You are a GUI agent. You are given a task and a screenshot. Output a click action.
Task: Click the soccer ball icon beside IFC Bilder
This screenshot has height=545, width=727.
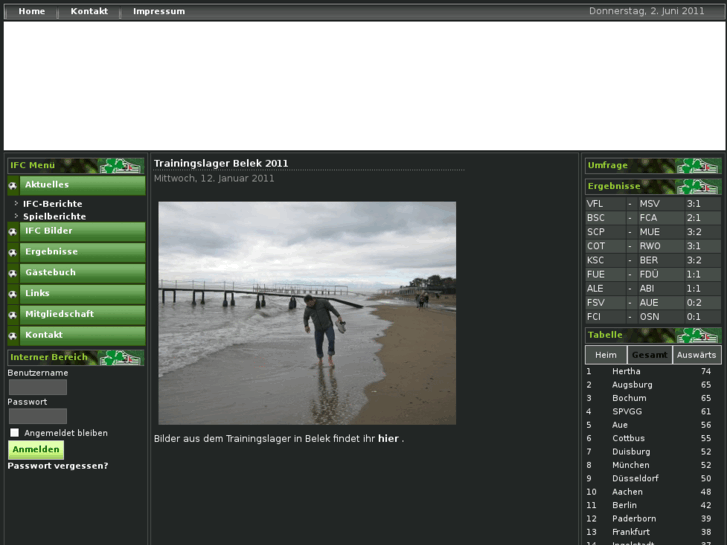coord(13,231)
